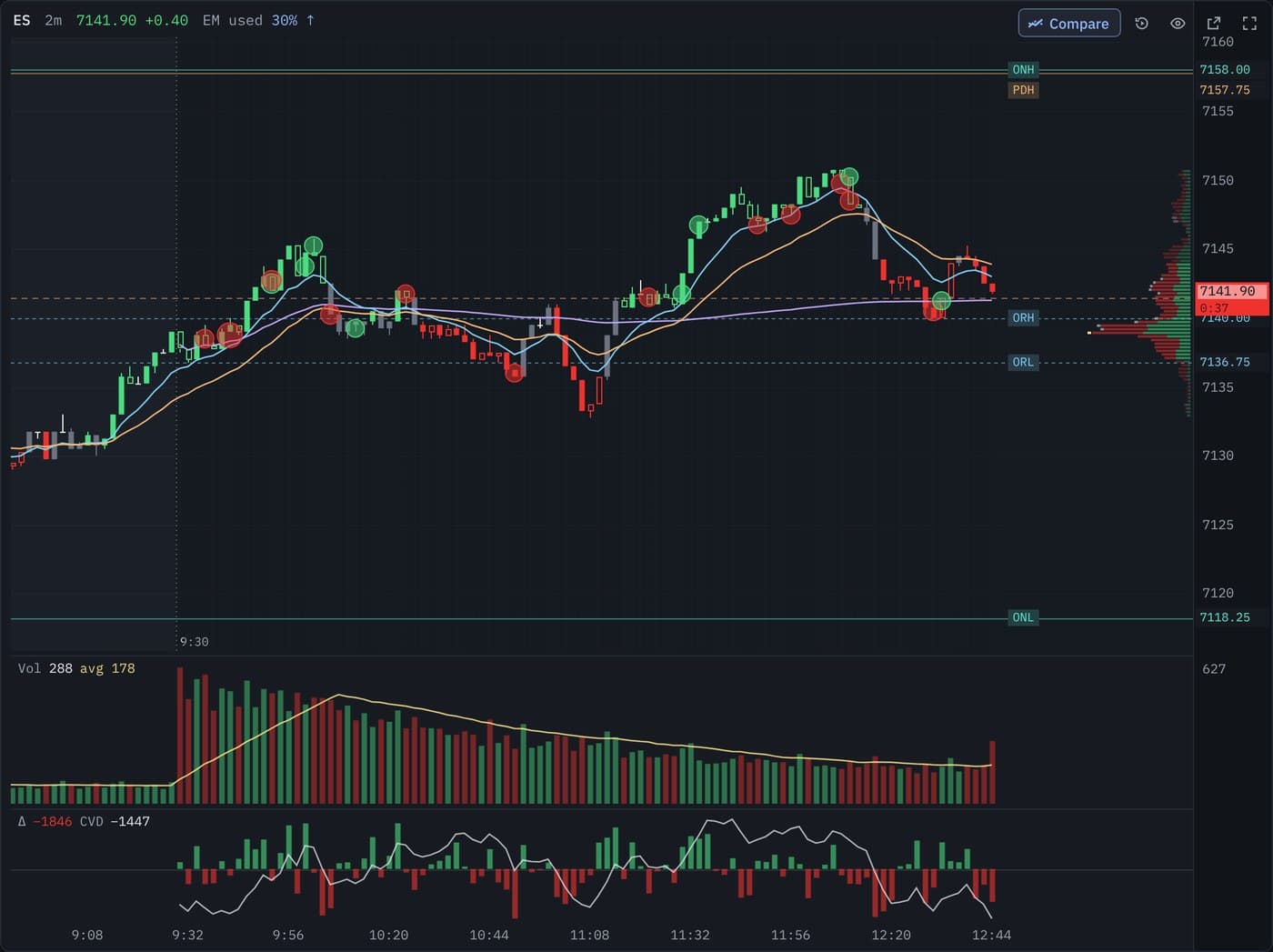
Task: Click the 9:56 time axis label
Action: (288, 935)
